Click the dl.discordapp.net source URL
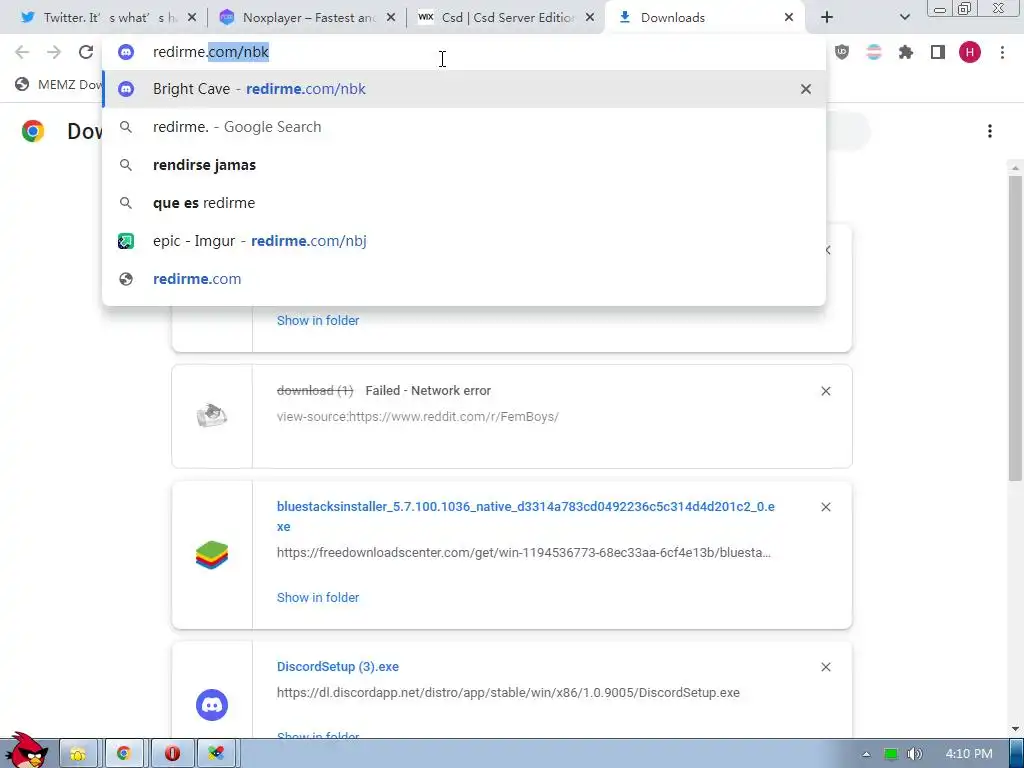 pos(508,693)
